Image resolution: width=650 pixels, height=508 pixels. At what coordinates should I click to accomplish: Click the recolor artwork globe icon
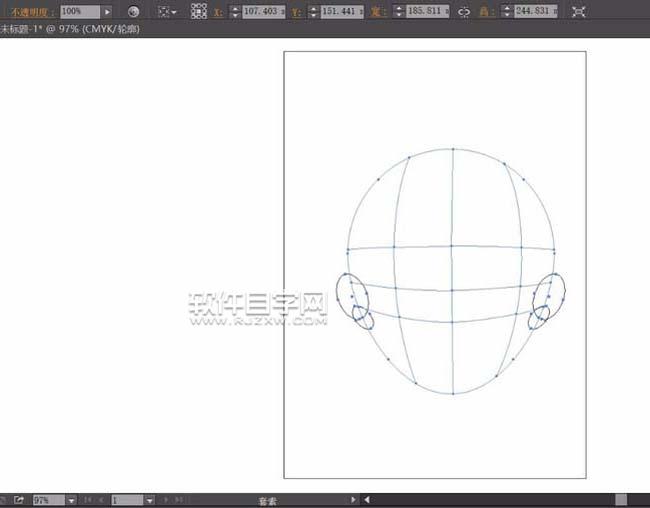click(133, 11)
